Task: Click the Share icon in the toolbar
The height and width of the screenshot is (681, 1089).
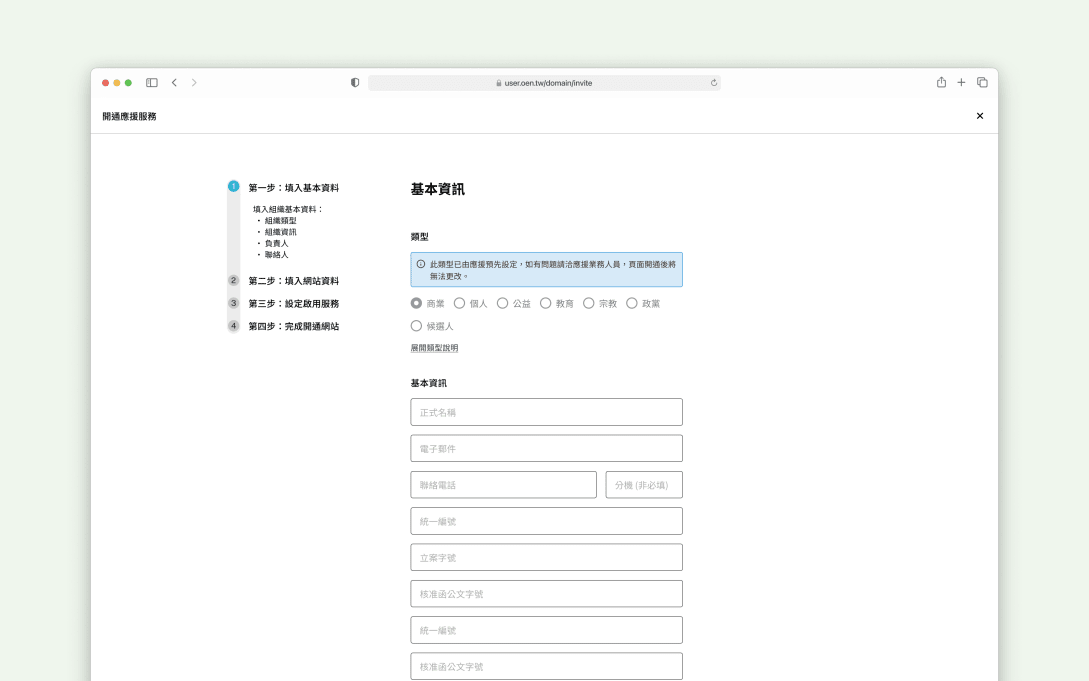Action: 940,82
